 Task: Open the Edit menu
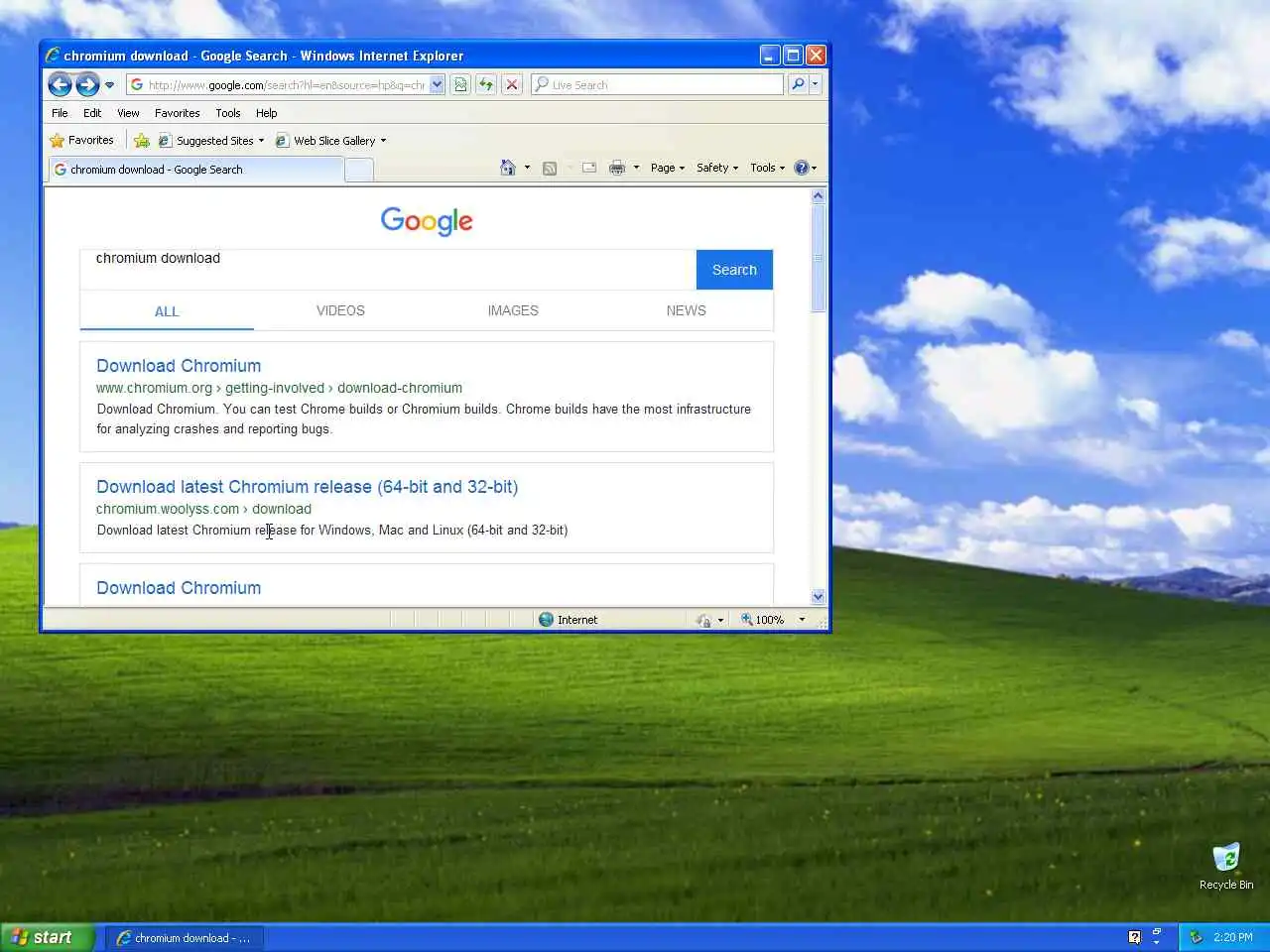click(92, 113)
